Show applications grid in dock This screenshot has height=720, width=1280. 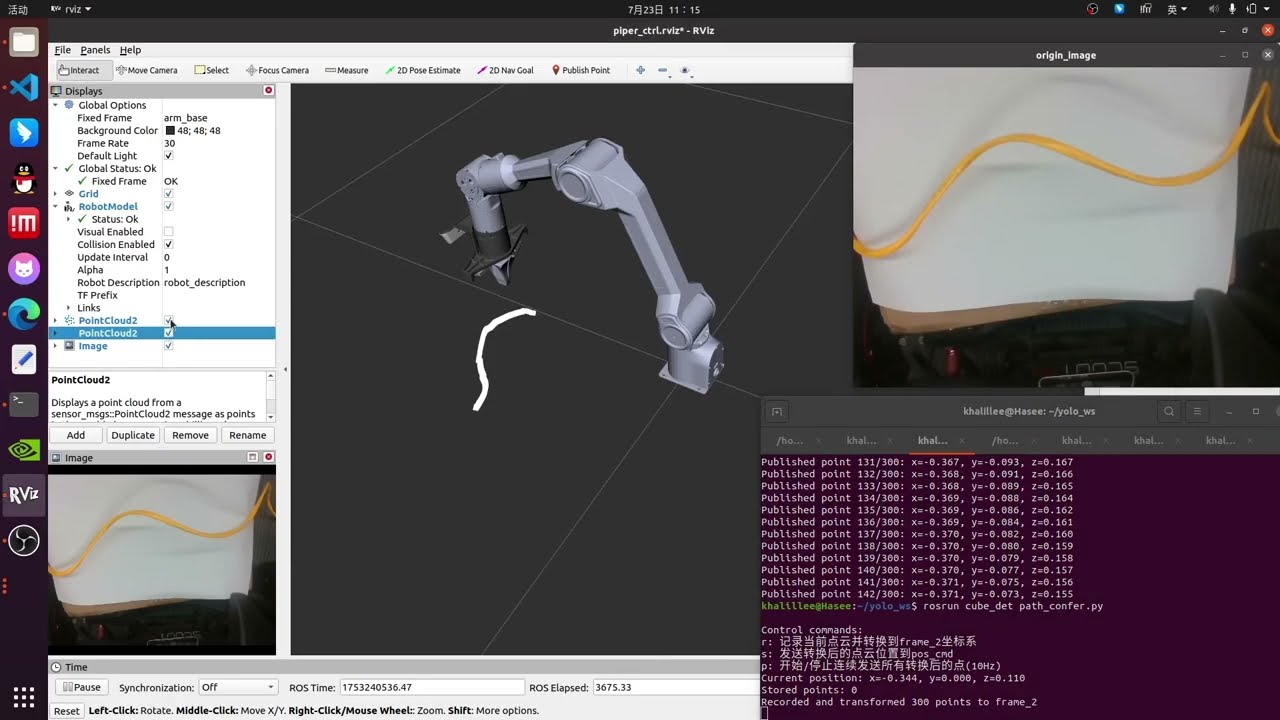tap(24, 696)
